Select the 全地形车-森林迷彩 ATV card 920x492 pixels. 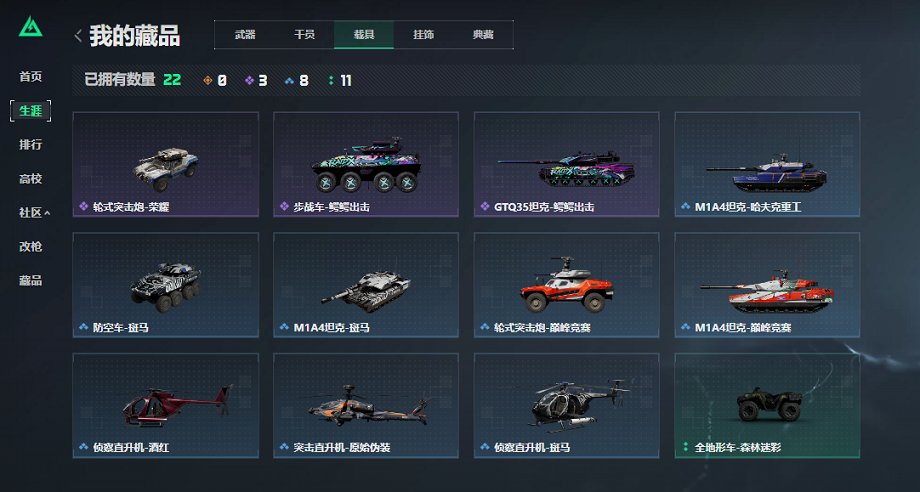[767, 405]
